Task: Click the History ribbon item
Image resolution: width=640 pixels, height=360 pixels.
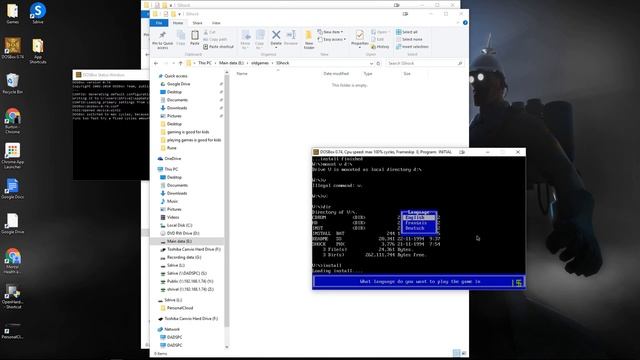Action: point(380,47)
